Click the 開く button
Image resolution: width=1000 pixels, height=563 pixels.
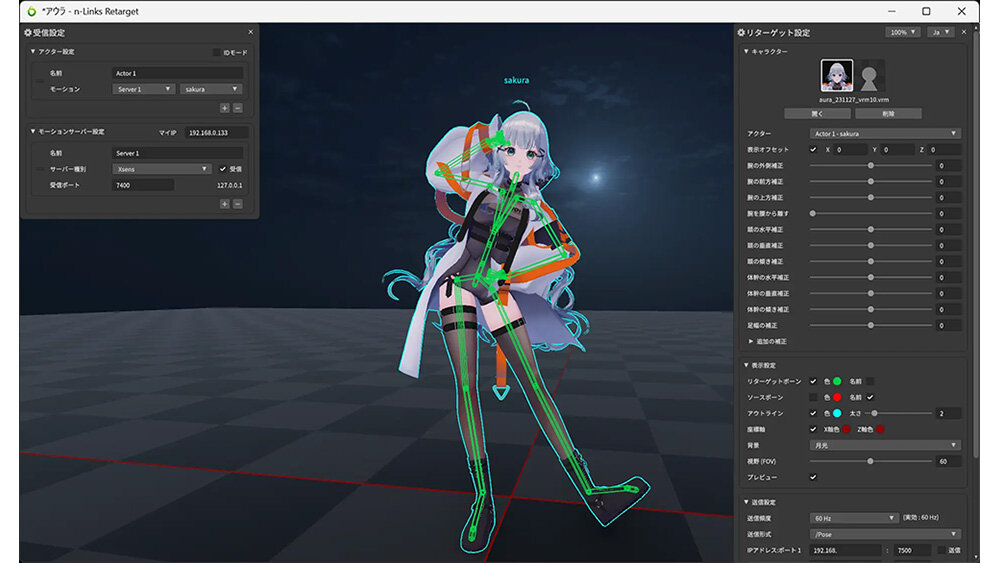point(817,114)
